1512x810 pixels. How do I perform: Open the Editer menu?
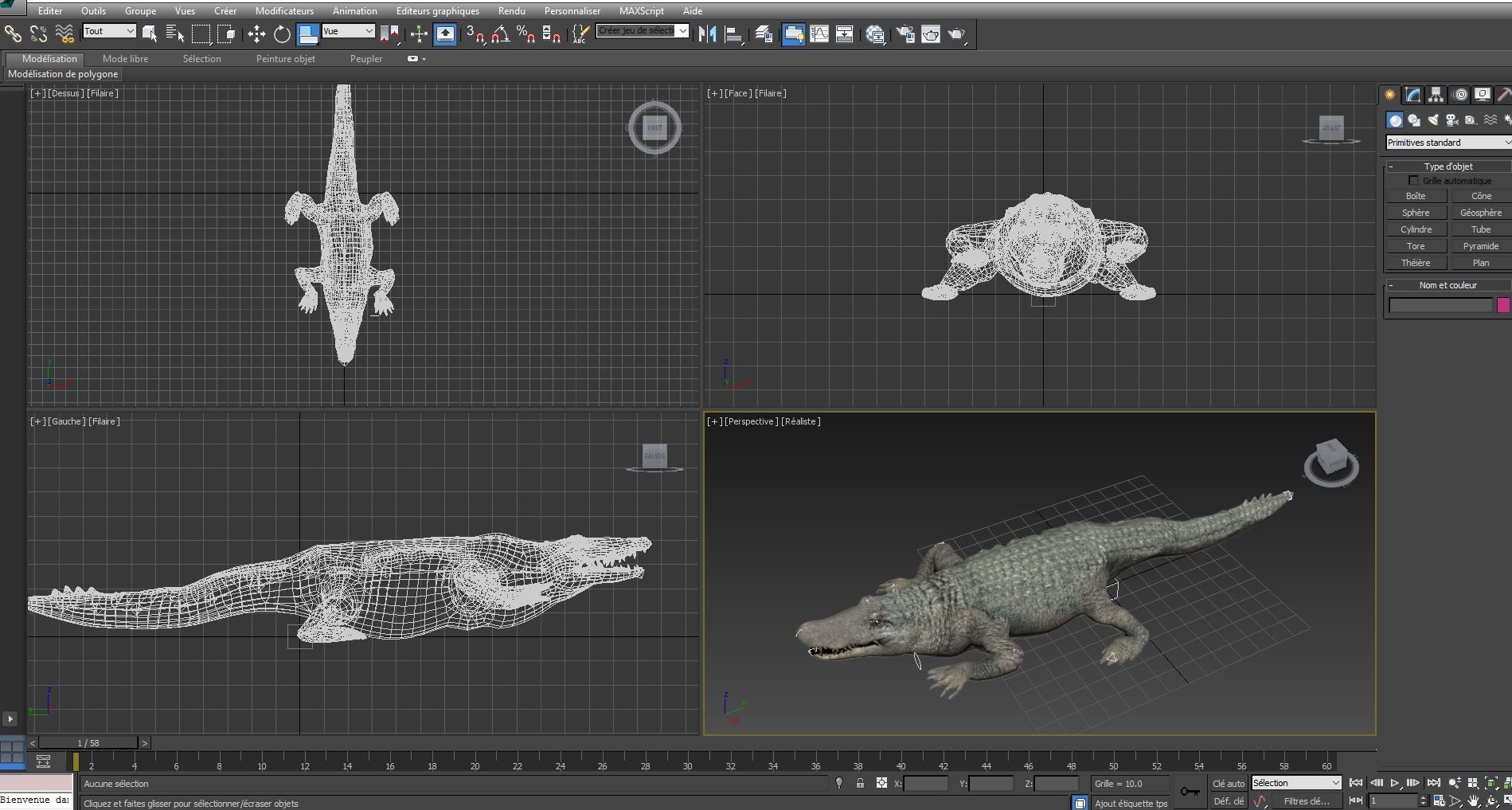(50, 10)
